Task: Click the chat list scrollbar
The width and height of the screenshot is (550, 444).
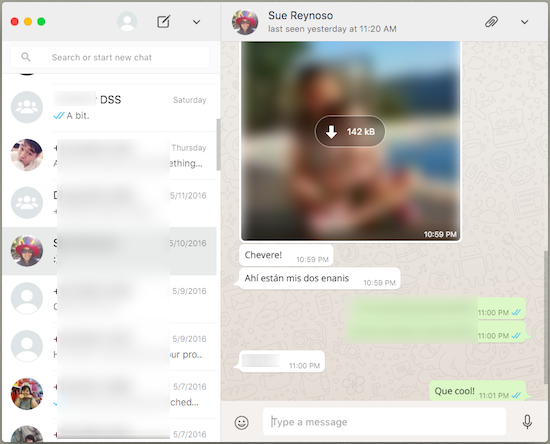Action: pyautogui.click(x=218, y=144)
